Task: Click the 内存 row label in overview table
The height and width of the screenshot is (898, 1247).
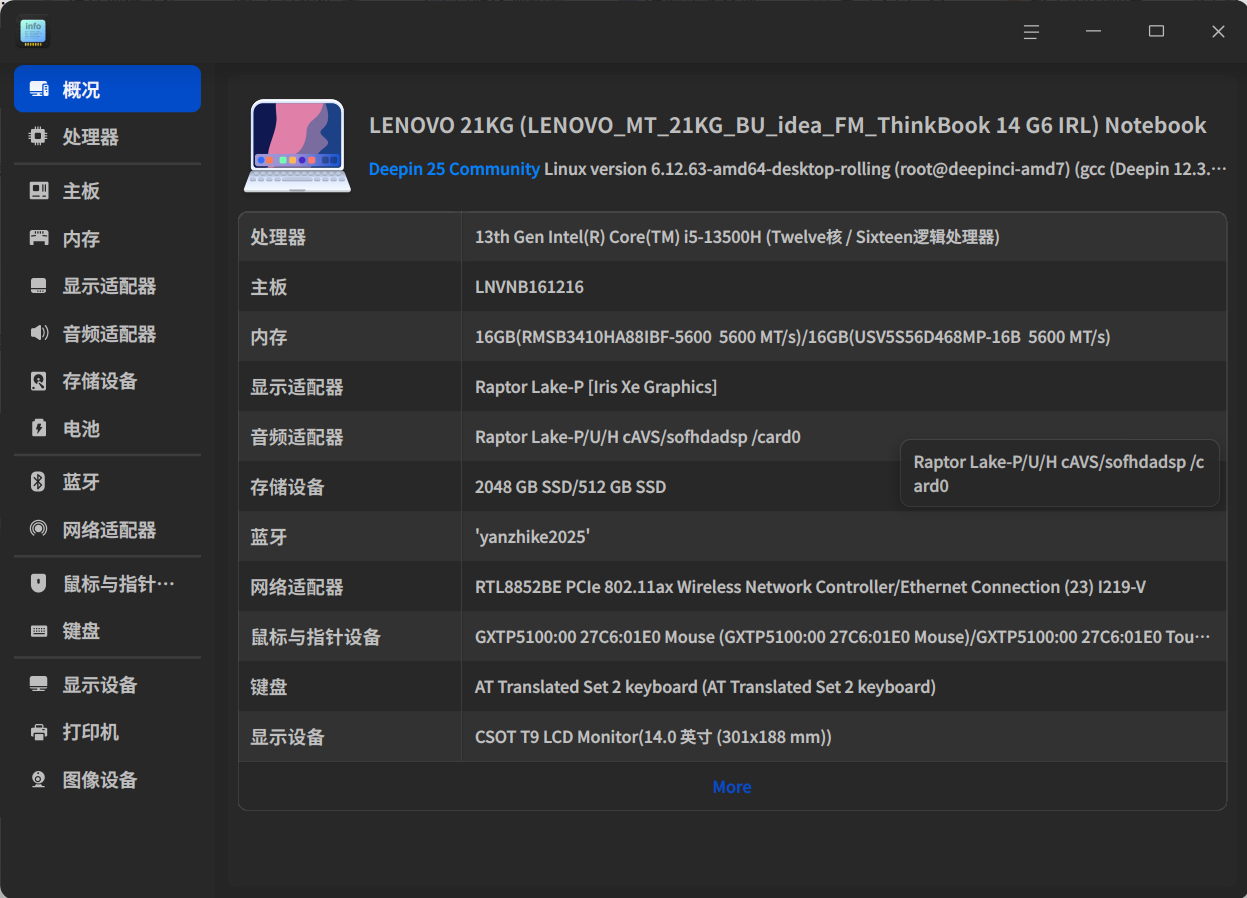Action: click(x=269, y=337)
